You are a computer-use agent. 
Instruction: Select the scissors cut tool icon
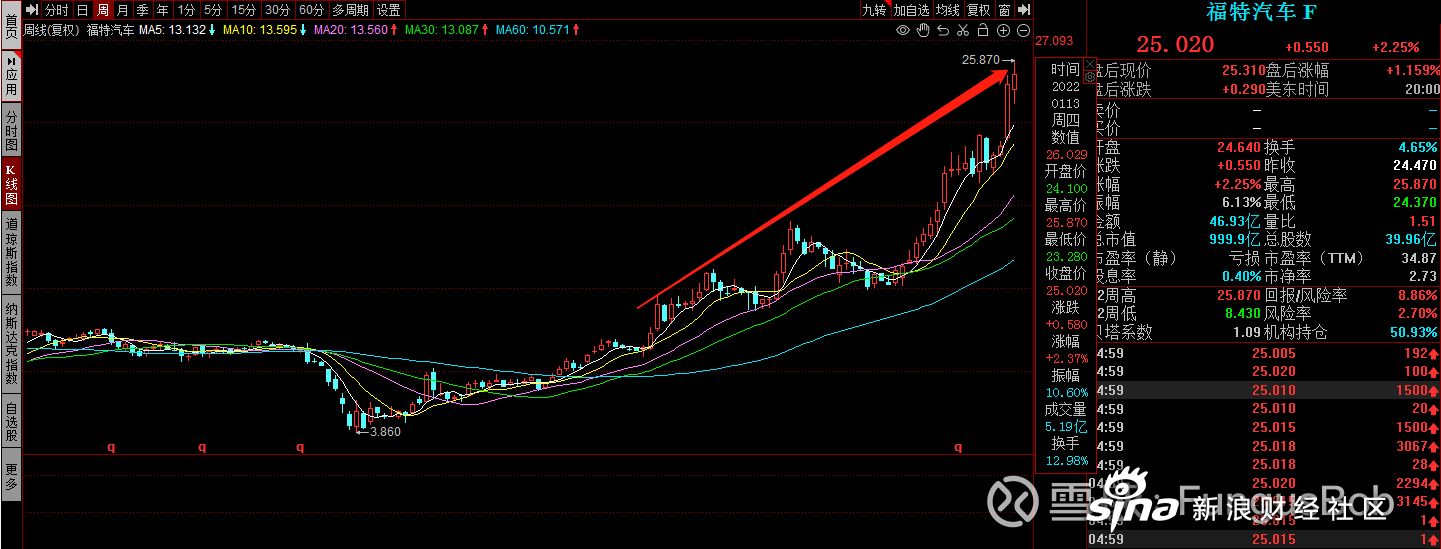pos(963,31)
